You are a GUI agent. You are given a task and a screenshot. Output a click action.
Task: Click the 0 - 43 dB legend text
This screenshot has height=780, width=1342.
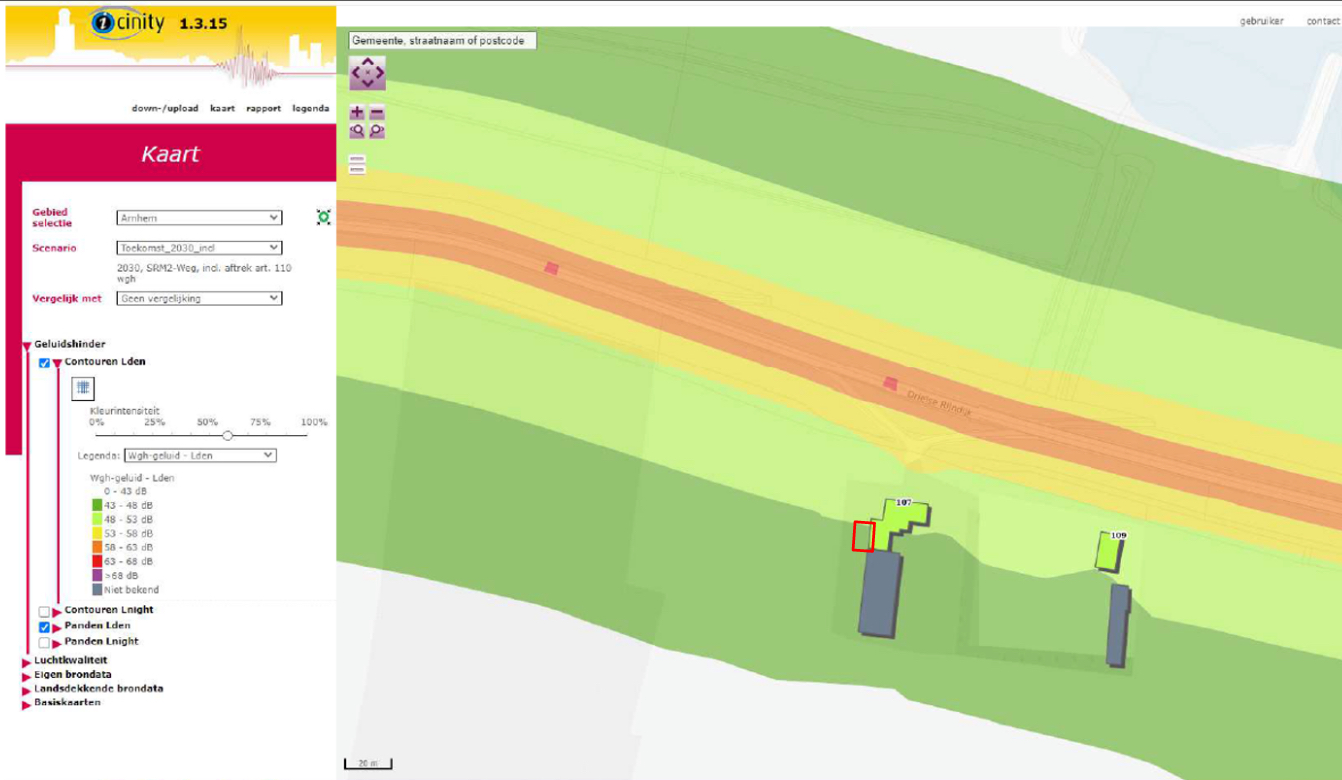(125, 492)
